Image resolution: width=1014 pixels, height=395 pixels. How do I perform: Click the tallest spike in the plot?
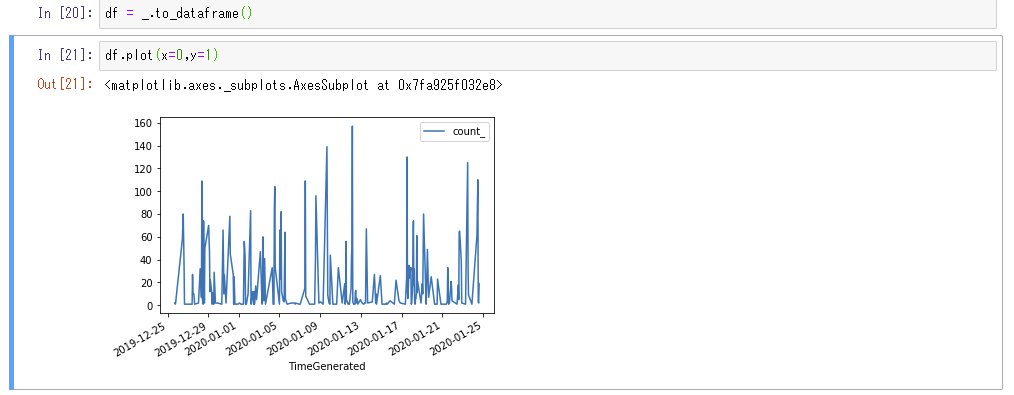click(x=352, y=127)
